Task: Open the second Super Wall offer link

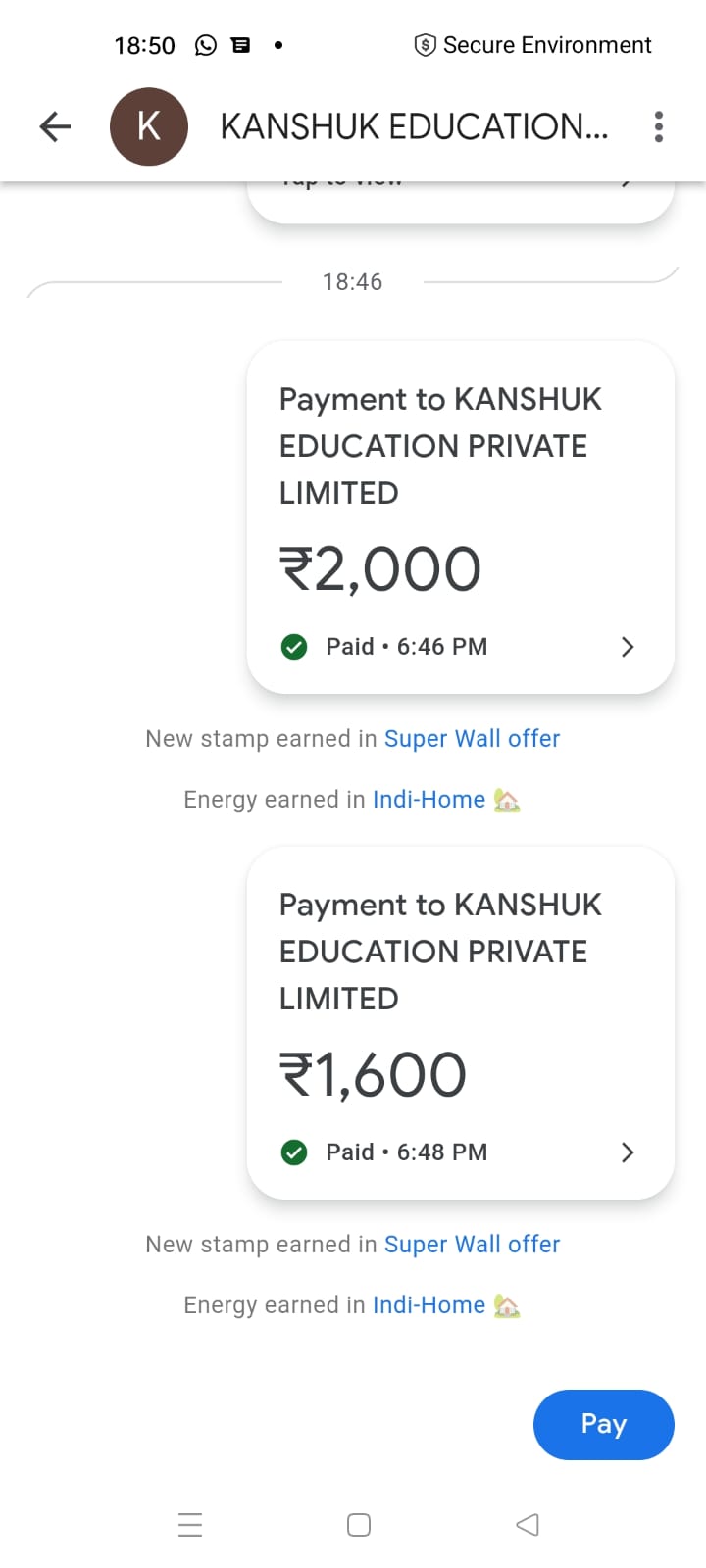Action: (472, 1245)
